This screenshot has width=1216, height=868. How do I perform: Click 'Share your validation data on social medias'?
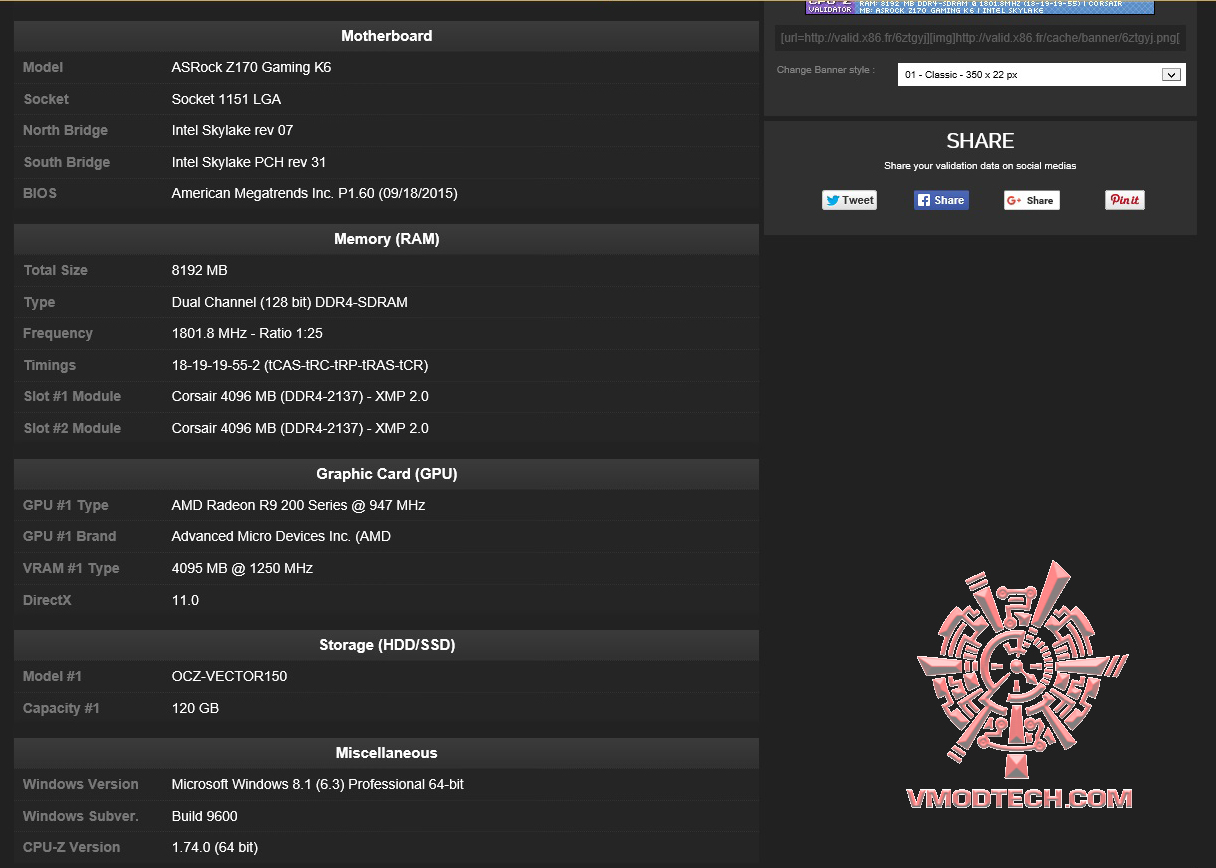[980, 166]
